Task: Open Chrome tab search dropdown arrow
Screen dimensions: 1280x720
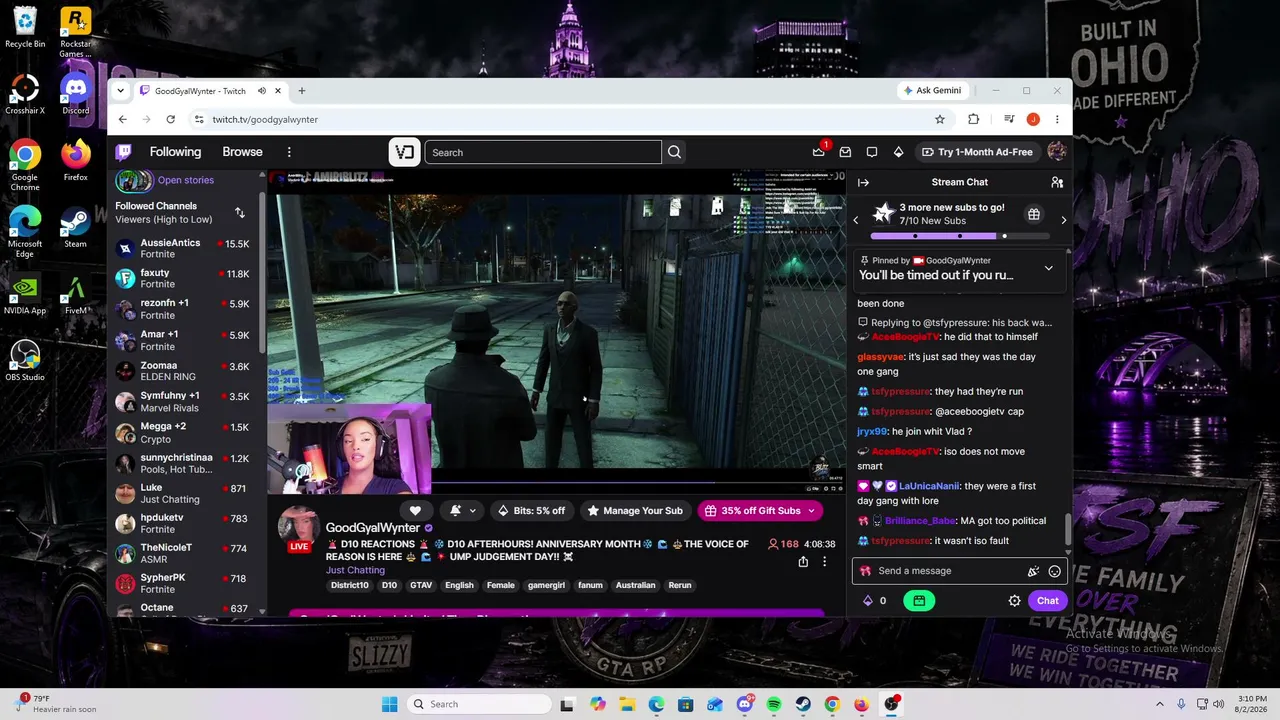Action: (121, 91)
